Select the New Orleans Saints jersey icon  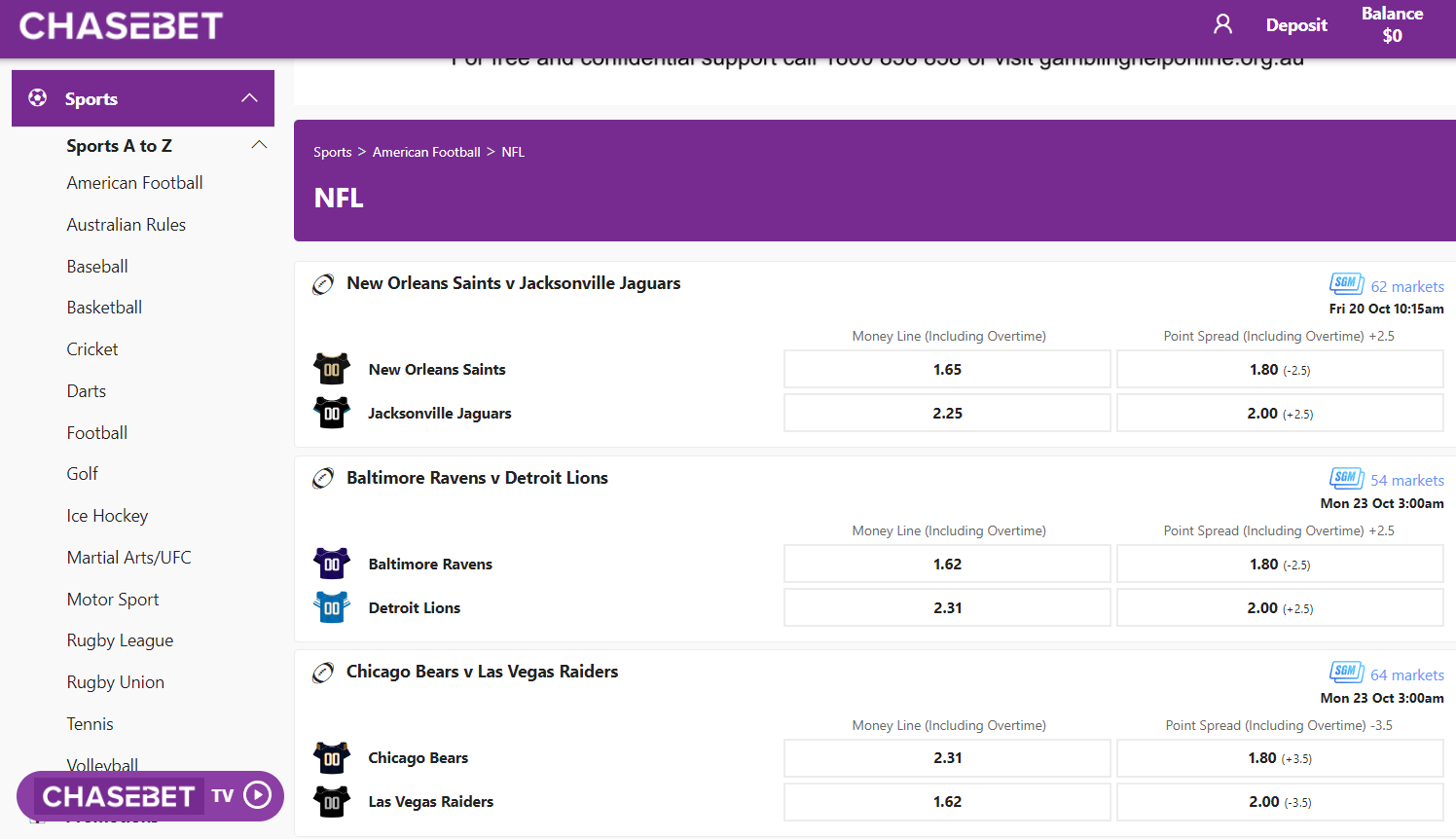coord(332,369)
